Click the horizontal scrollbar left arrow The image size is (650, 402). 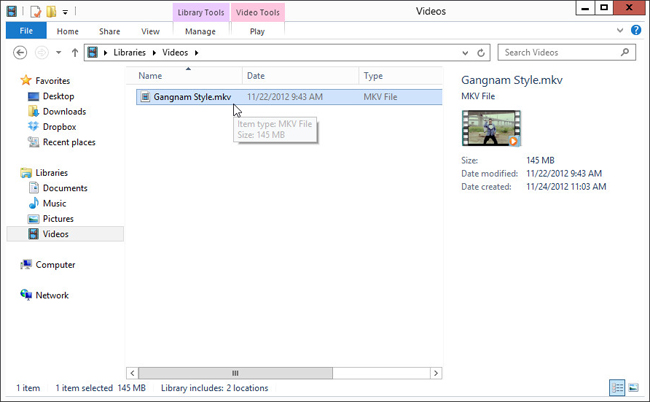pyautogui.click(x=132, y=373)
